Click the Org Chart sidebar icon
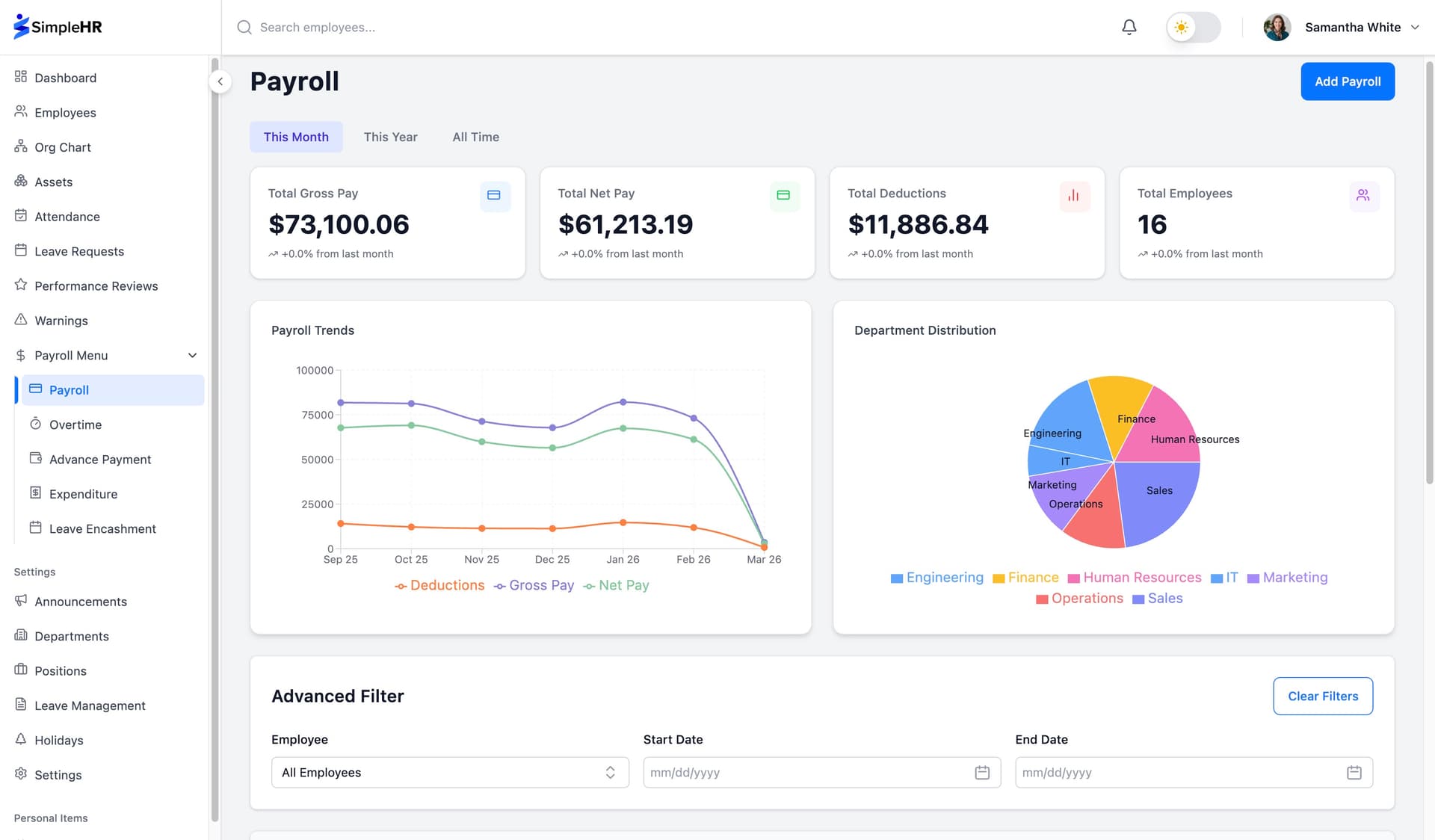This screenshot has width=1435, height=840. coord(20,146)
